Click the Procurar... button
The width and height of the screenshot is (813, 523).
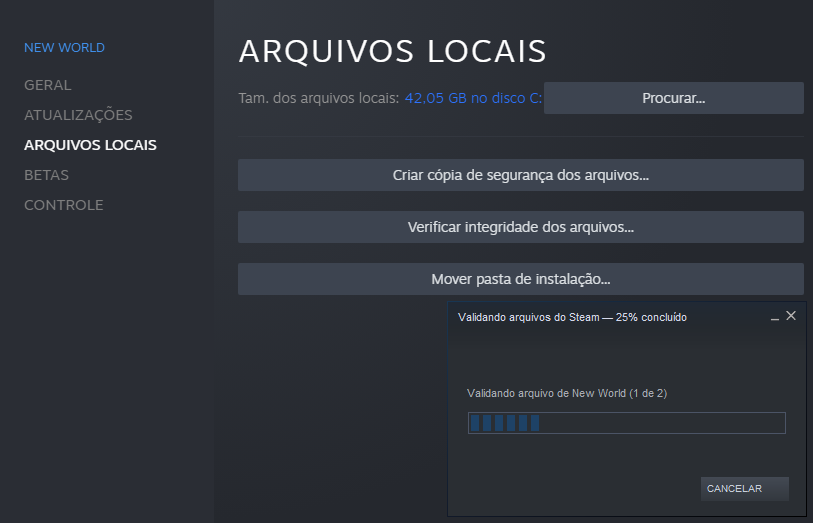674,98
